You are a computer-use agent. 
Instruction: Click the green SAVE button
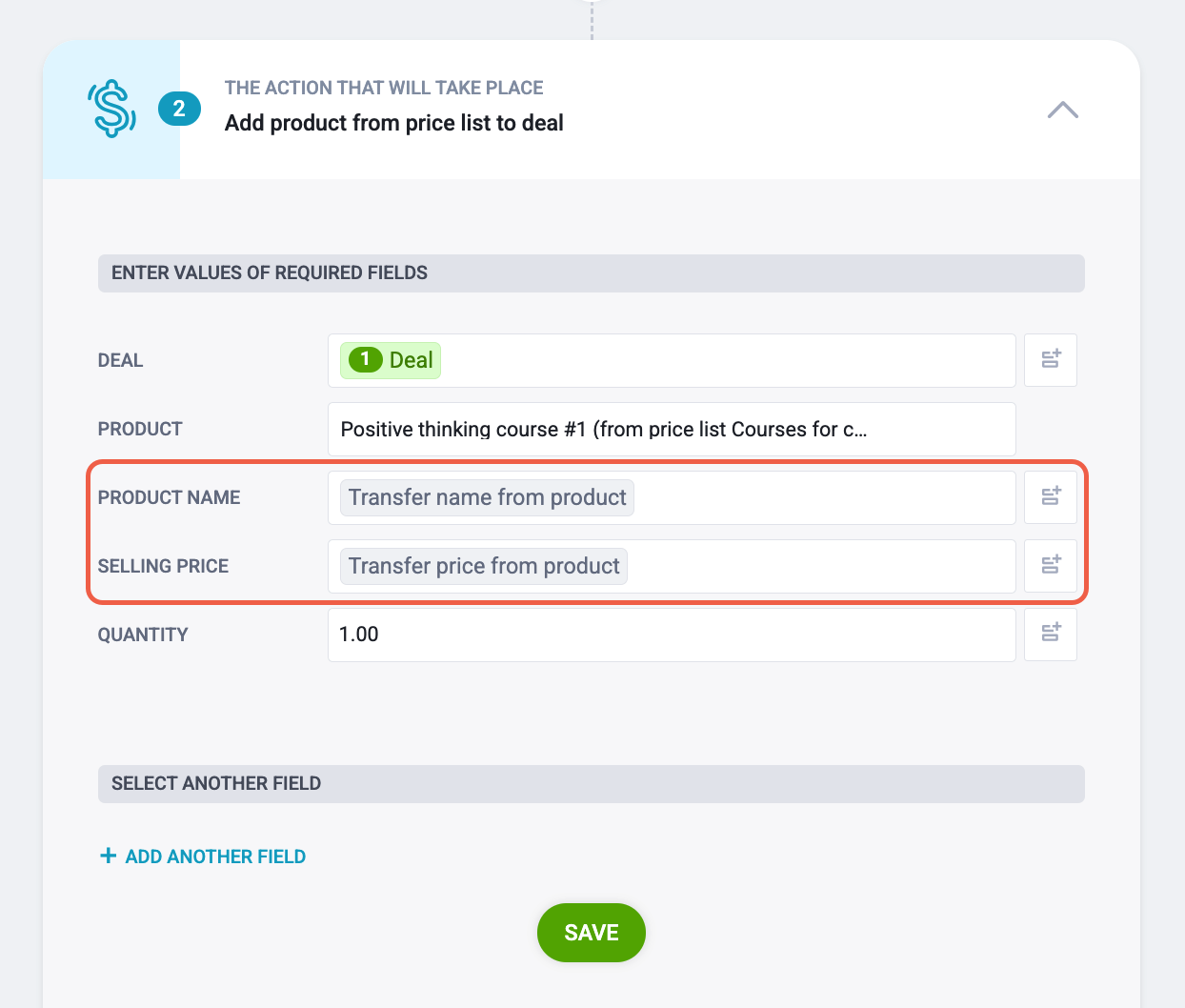pos(592,933)
